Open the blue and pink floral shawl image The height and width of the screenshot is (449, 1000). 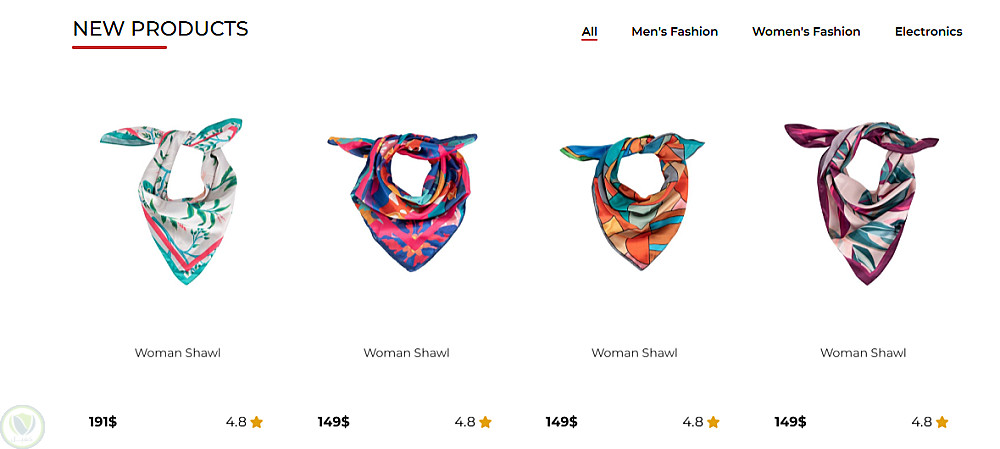coord(402,202)
